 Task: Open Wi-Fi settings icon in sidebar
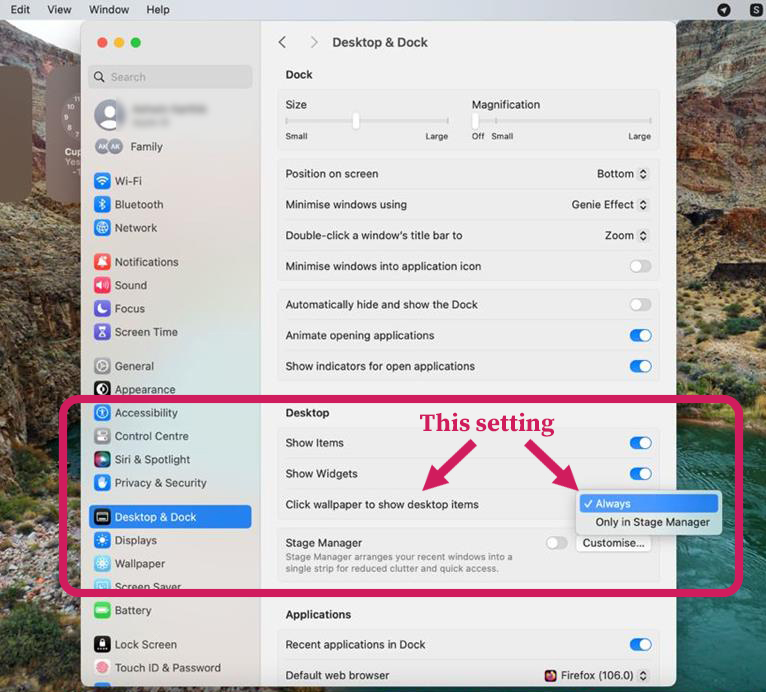(102, 181)
